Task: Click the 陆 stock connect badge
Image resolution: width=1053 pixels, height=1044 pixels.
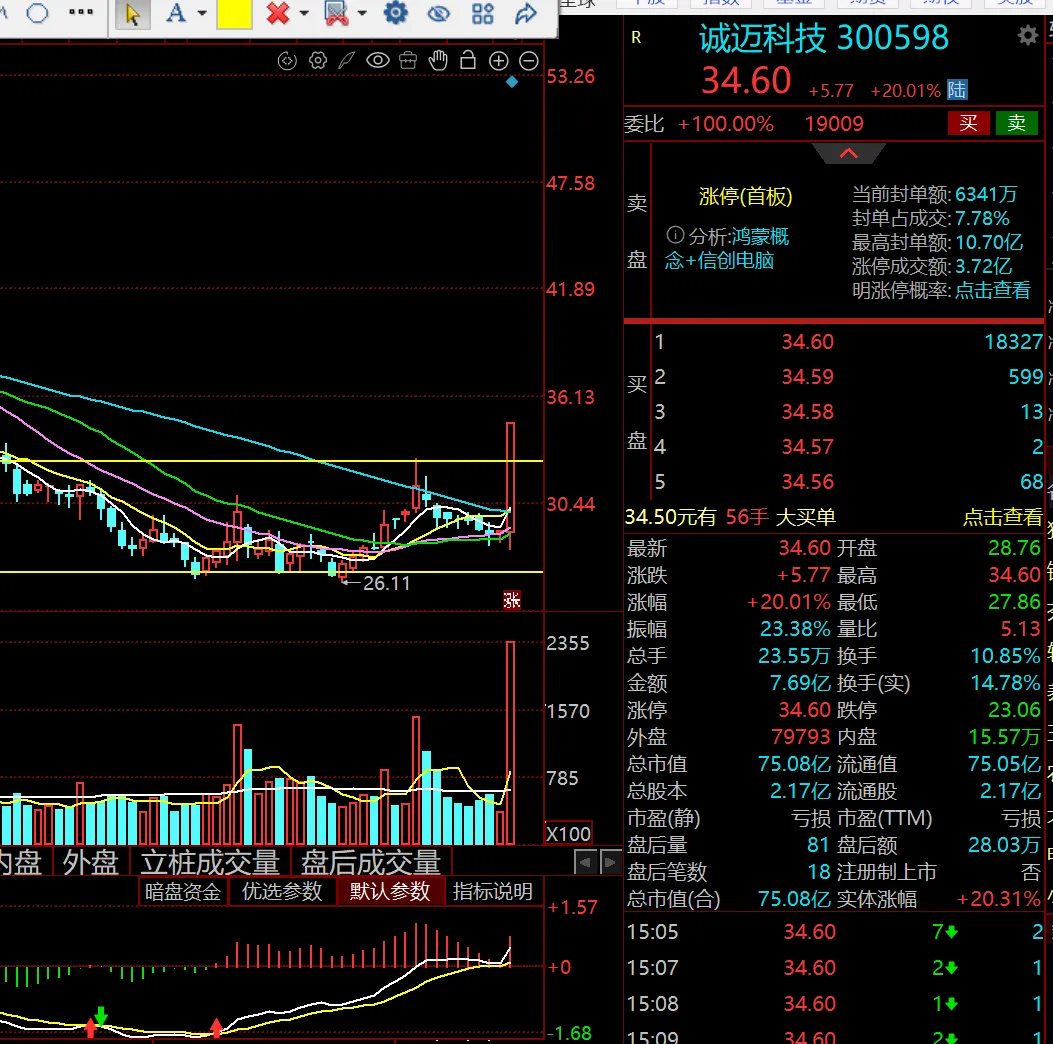Action: click(956, 90)
